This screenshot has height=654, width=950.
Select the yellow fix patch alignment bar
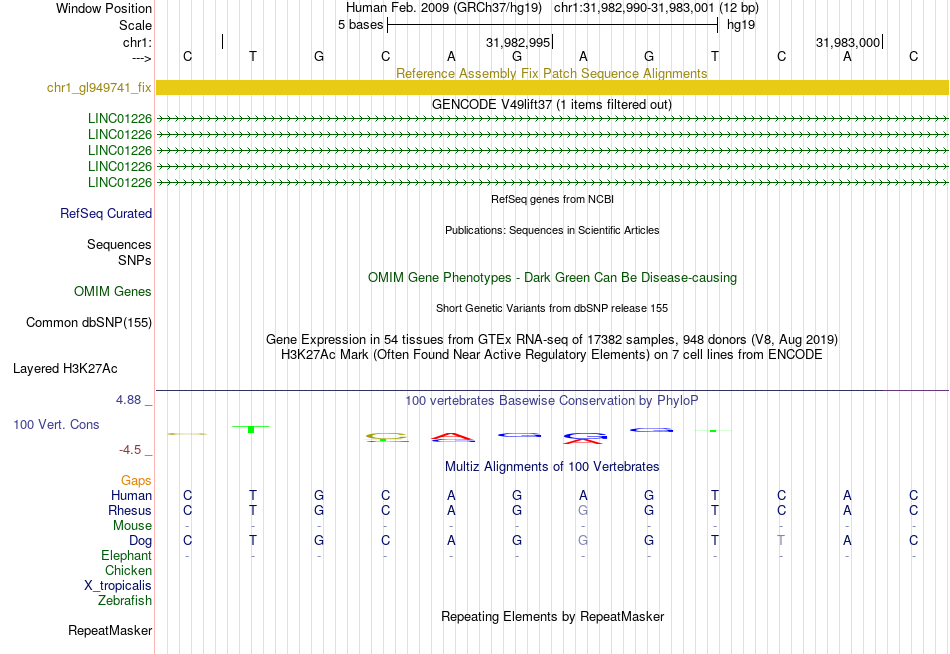point(552,87)
